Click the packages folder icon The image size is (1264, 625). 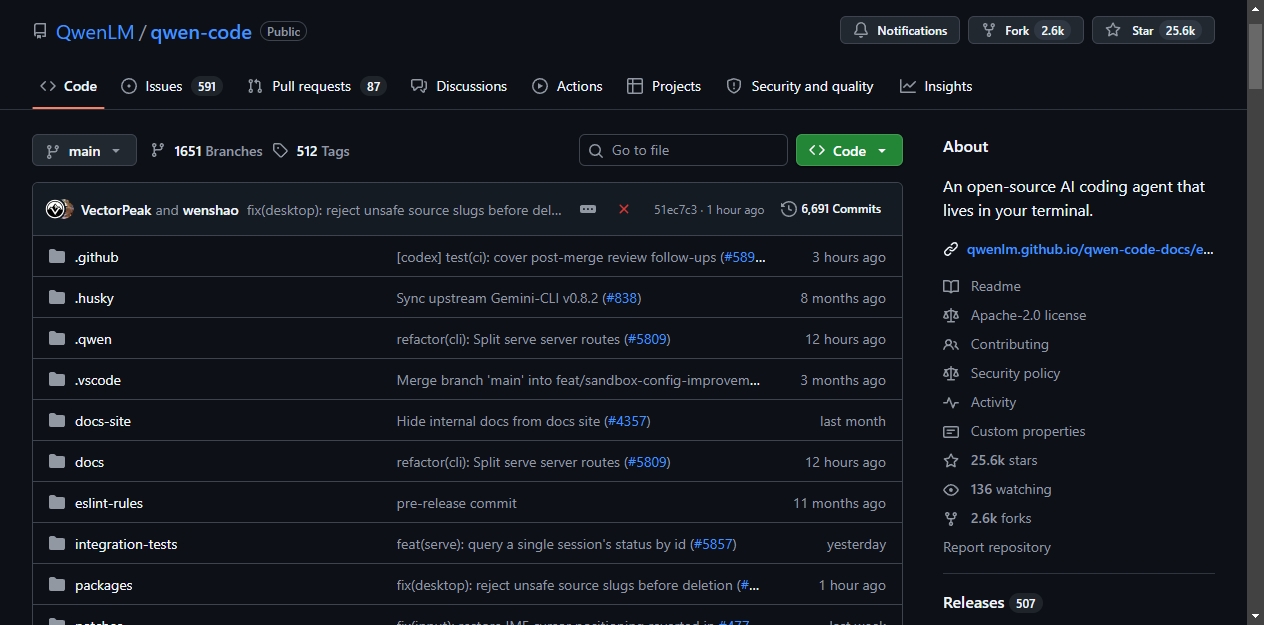[x=57, y=585]
